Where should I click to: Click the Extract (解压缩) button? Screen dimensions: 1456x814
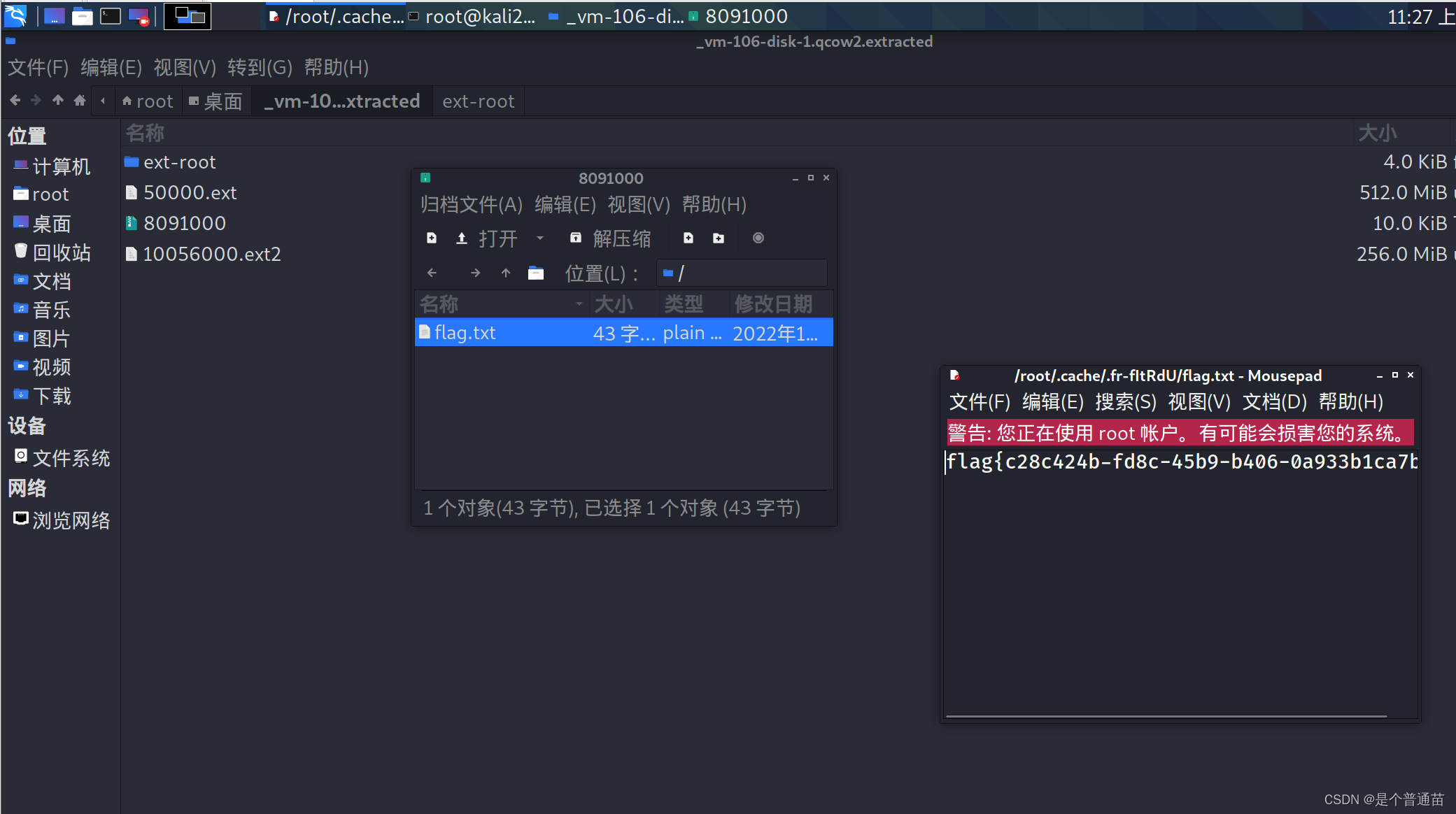tap(609, 238)
